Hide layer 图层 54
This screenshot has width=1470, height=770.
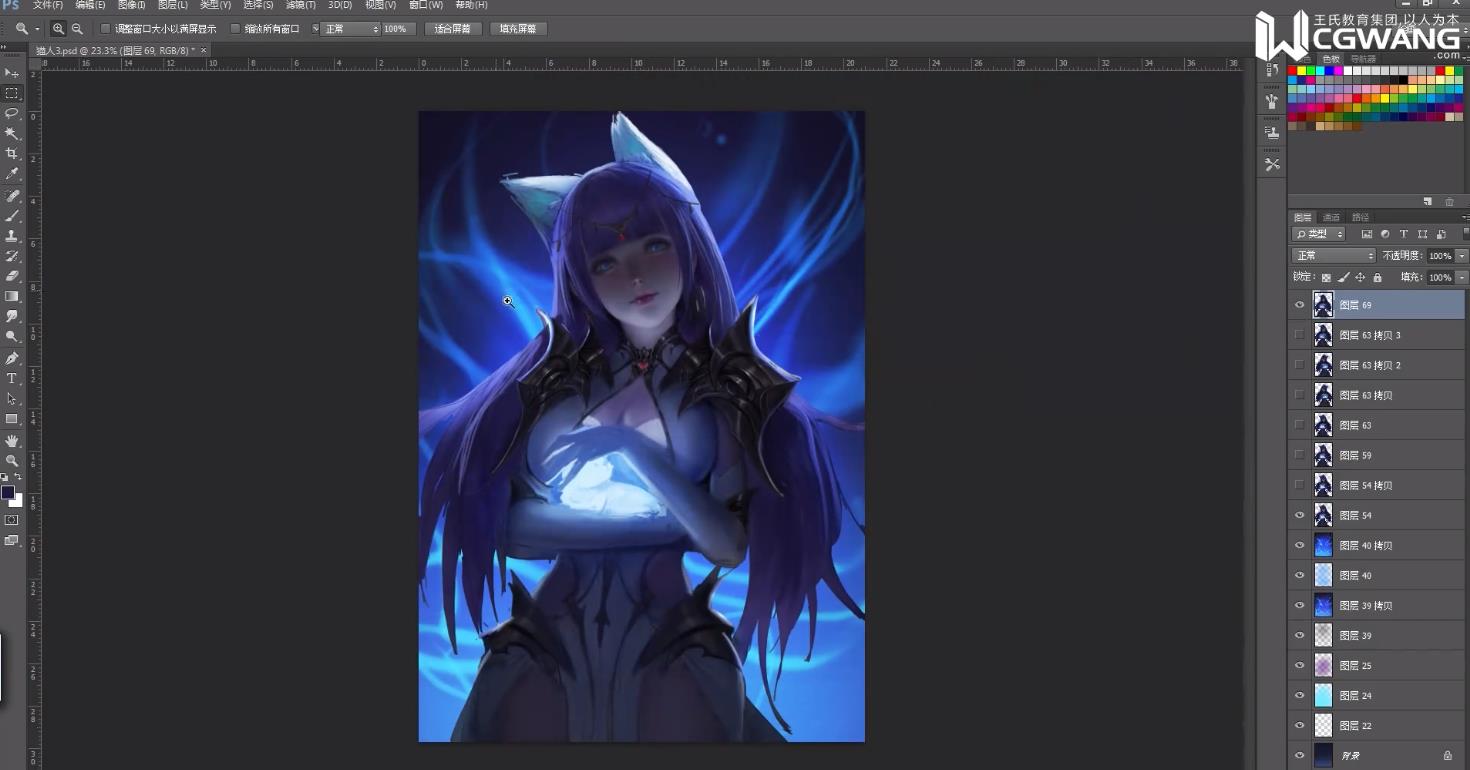[x=1300, y=515]
